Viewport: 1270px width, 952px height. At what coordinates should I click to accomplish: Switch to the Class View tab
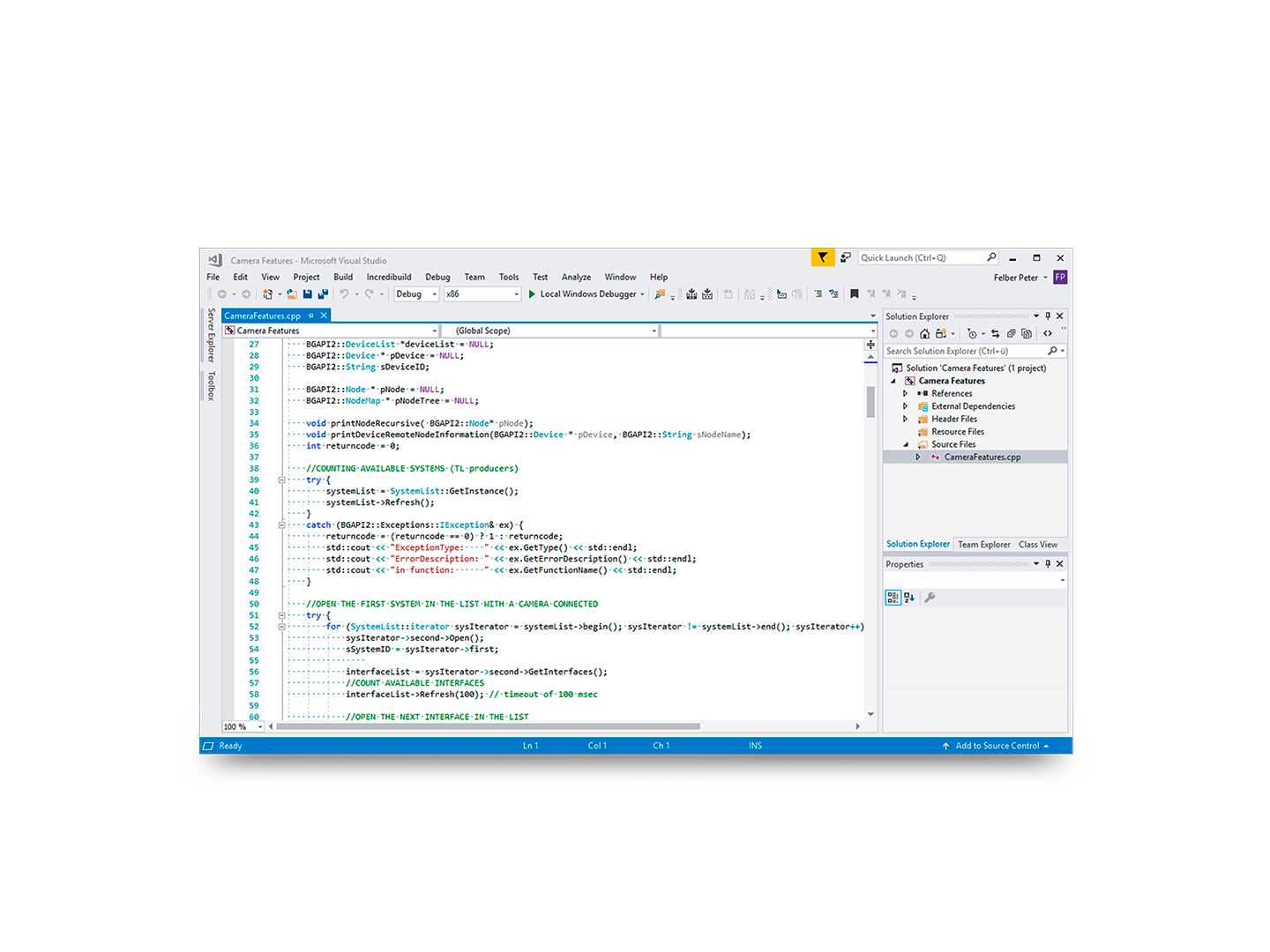[1038, 545]
